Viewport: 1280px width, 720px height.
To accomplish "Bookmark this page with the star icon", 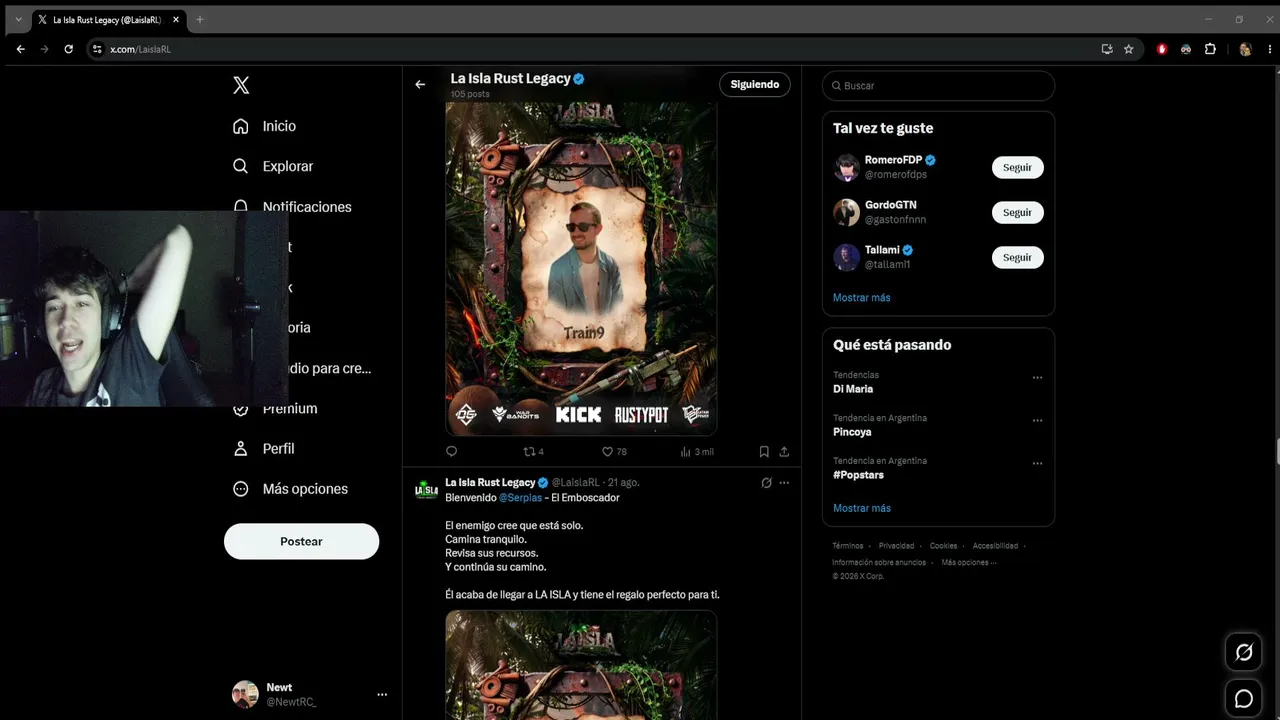I will click(x=1129, y=49).
